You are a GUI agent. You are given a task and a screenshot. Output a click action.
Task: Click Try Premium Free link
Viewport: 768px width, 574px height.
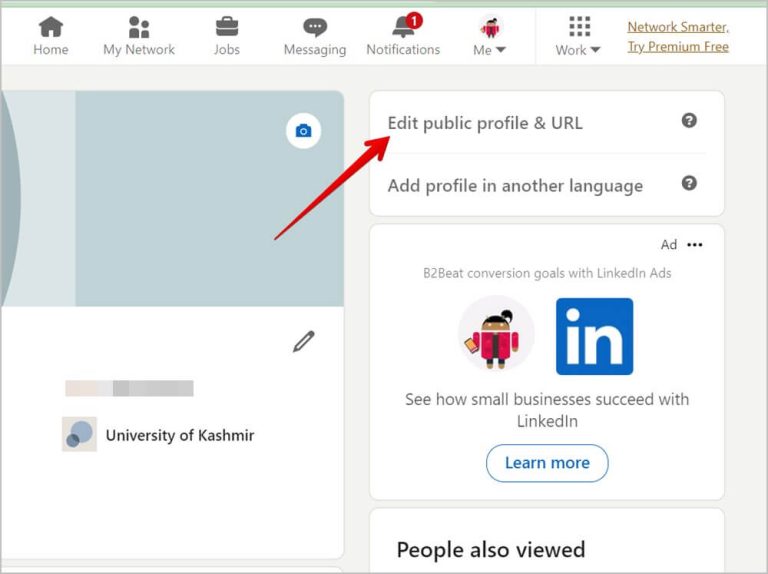pos(678,47)
